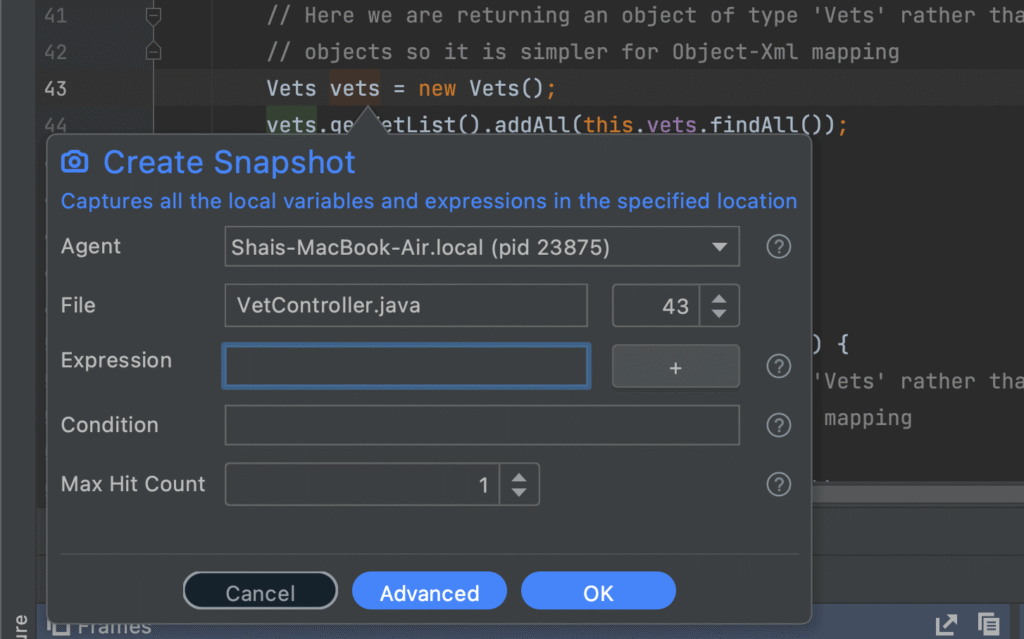
Task: Open help for the Expression field
Action: (x=778, y=366)
